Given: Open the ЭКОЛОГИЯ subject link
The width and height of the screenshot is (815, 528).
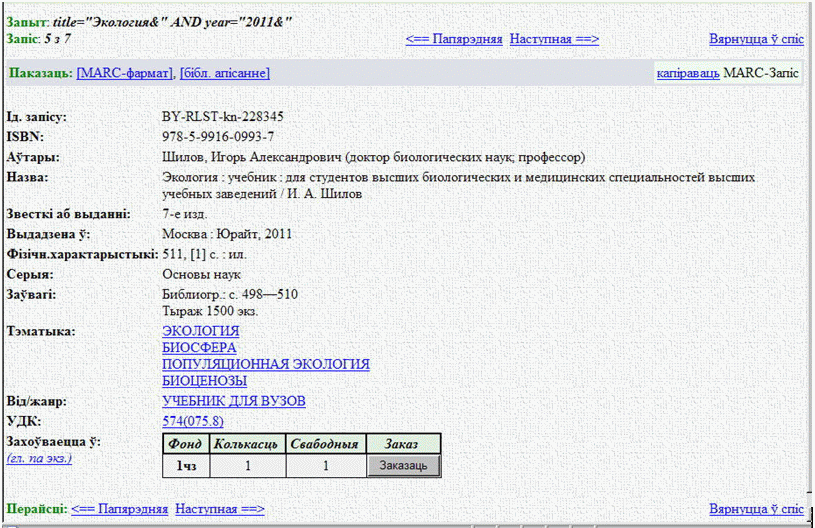Looking at the screenshot, I should coord(200,331).
